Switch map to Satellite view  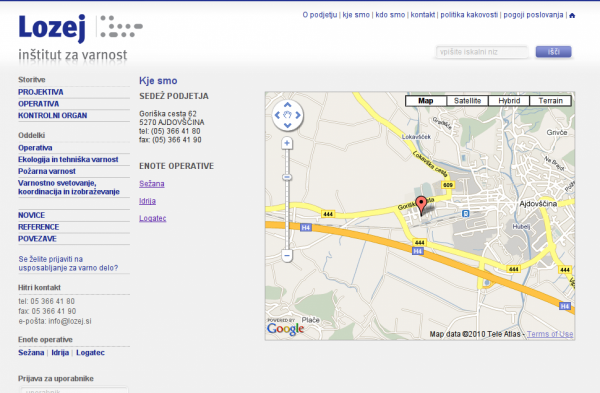(467, 101)
